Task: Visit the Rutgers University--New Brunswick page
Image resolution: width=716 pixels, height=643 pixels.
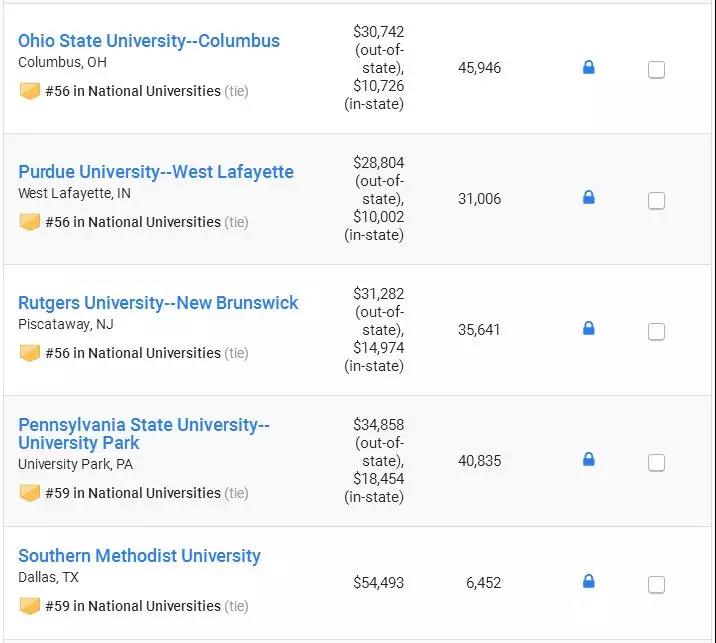Action: (158, 303)
